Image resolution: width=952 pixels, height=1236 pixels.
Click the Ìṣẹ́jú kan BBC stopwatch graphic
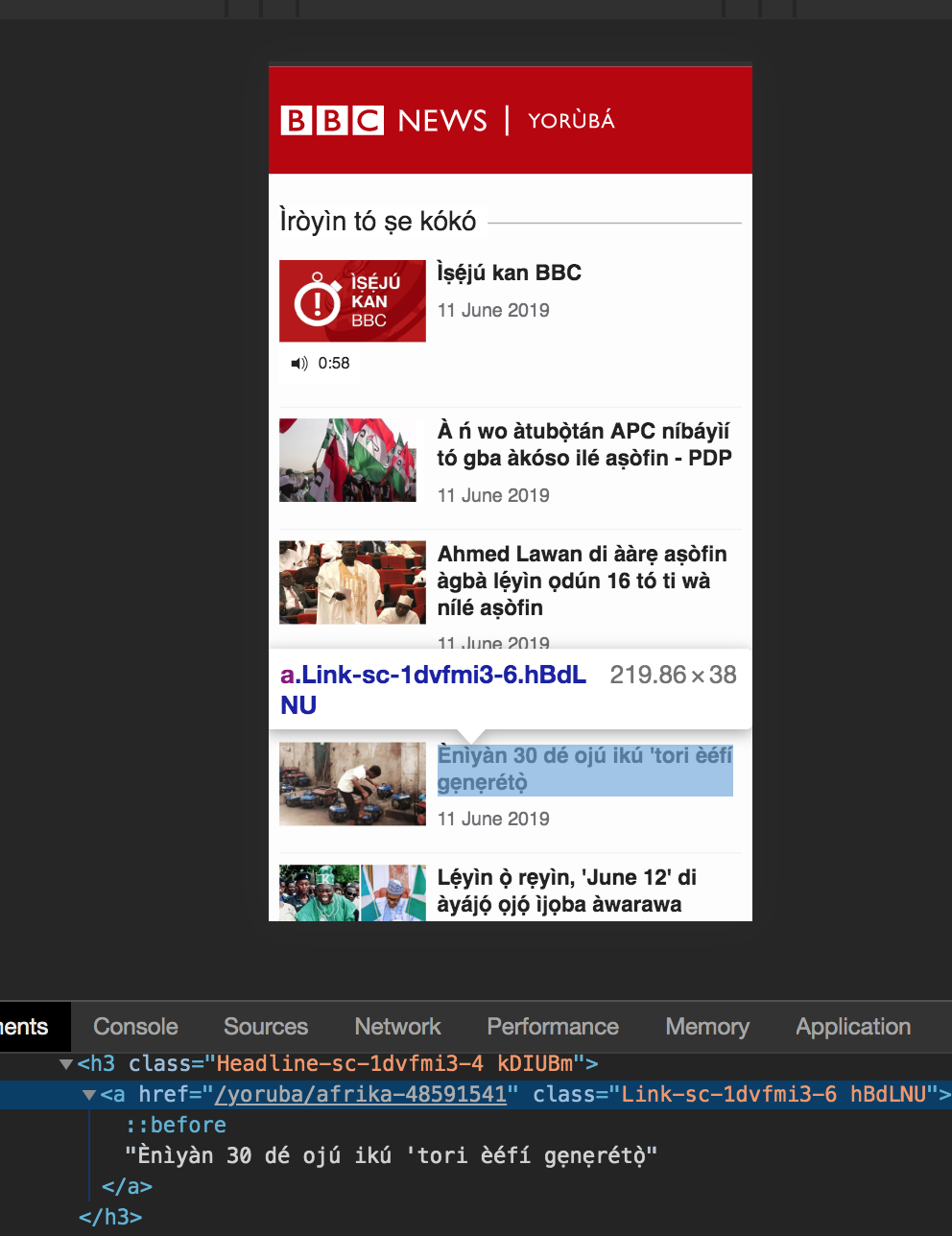(x=351, y=300)
